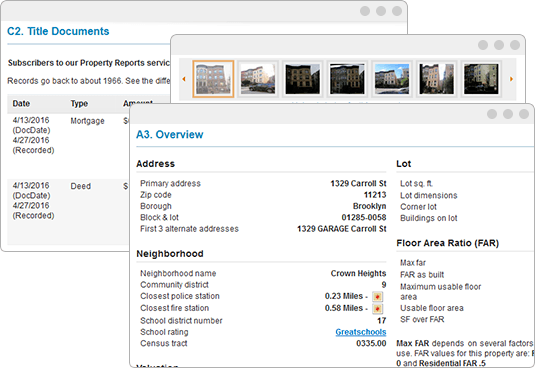
Task: Click the Mortgage type cell
Action: tap(87, 121)
